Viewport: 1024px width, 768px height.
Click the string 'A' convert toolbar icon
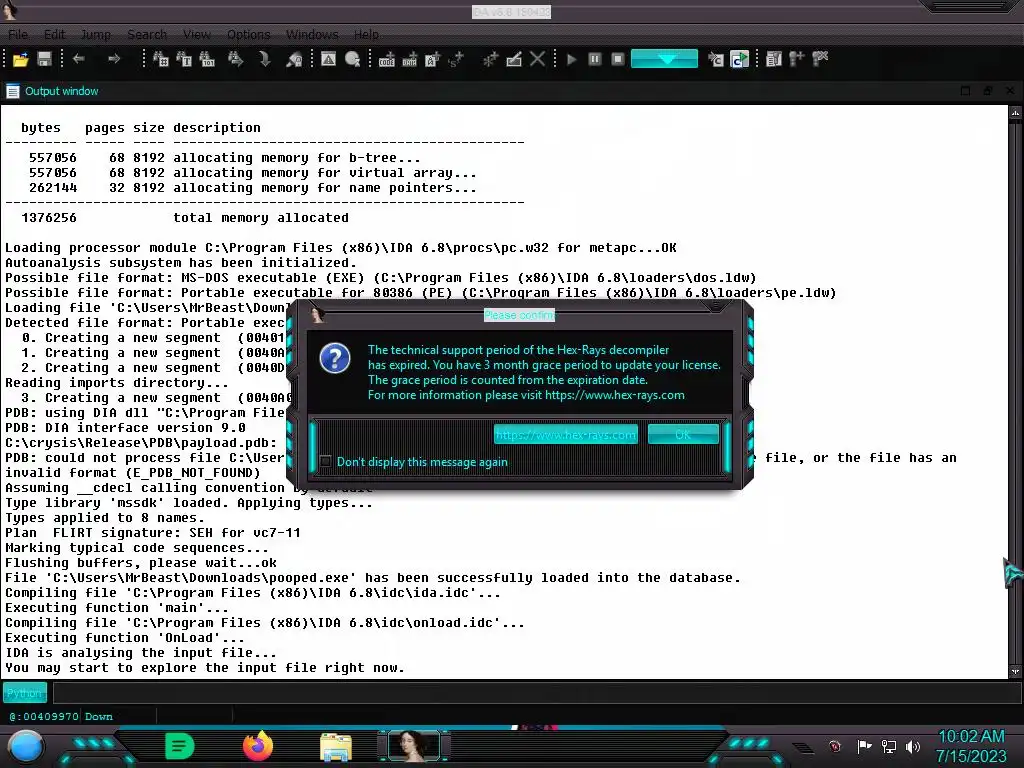(432, 59)
